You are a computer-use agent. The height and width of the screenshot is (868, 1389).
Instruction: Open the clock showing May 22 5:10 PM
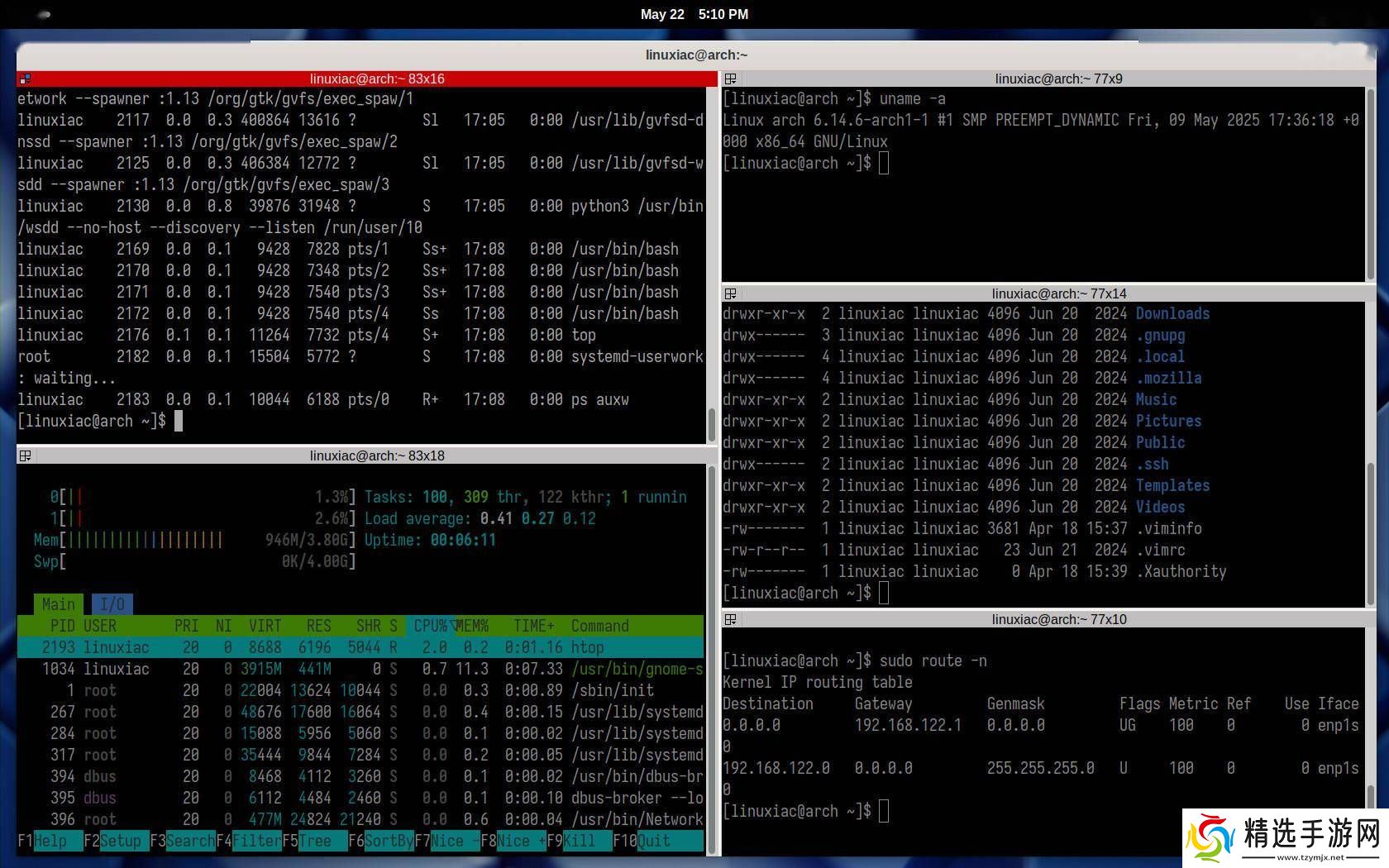coord(694,14)
